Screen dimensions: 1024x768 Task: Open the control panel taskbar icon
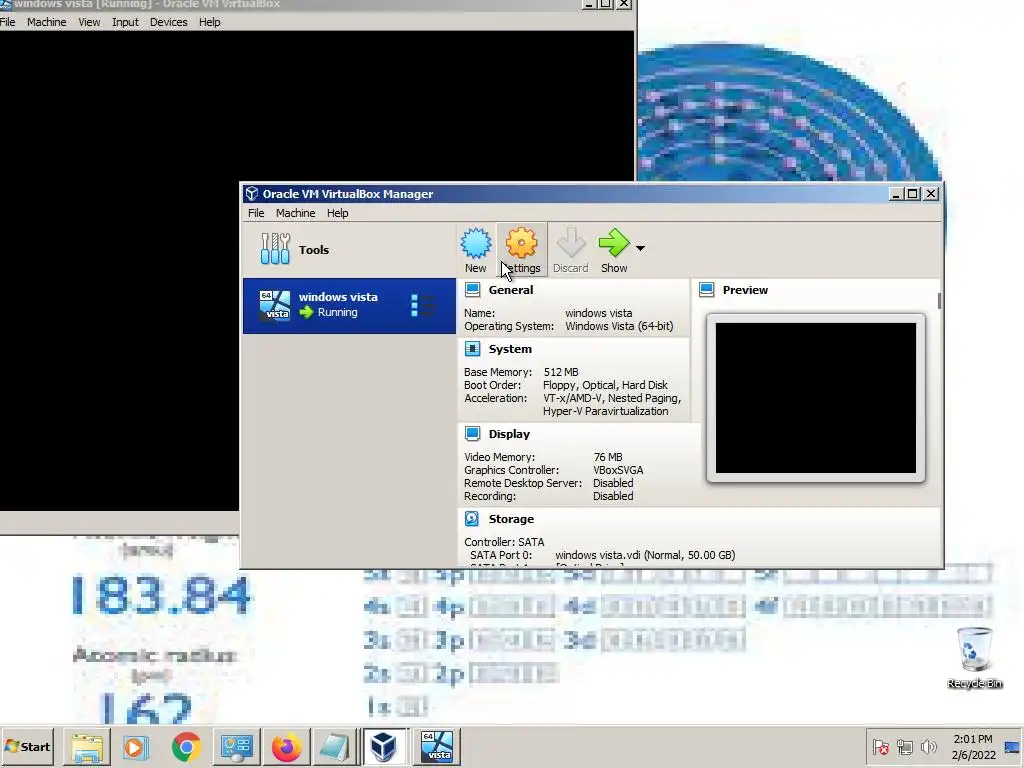(x=236, y=747)
